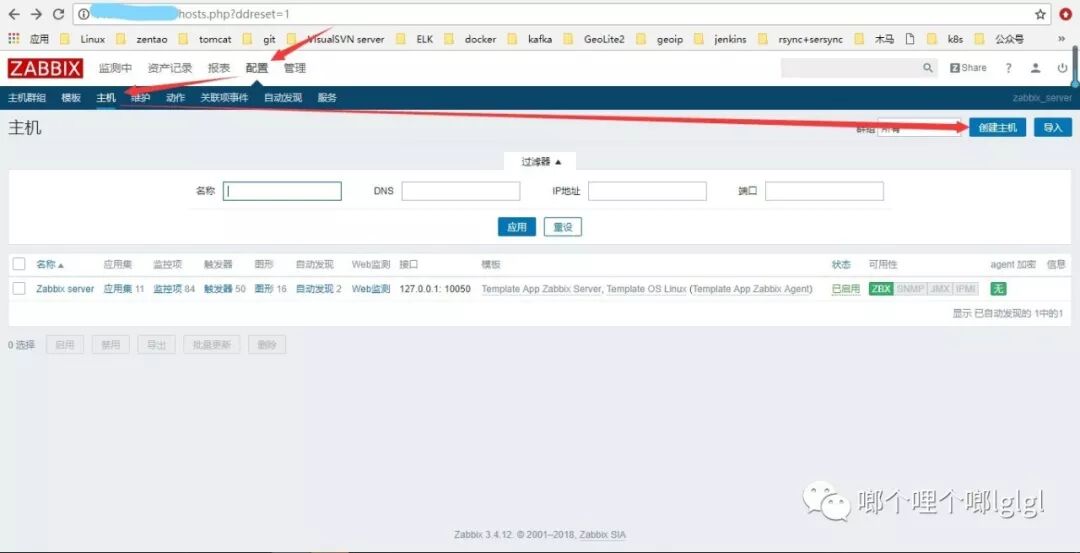Screen dimensions: 1080x553
Task: Click the browser forward arrow
Action: click(x=36, y=14)
